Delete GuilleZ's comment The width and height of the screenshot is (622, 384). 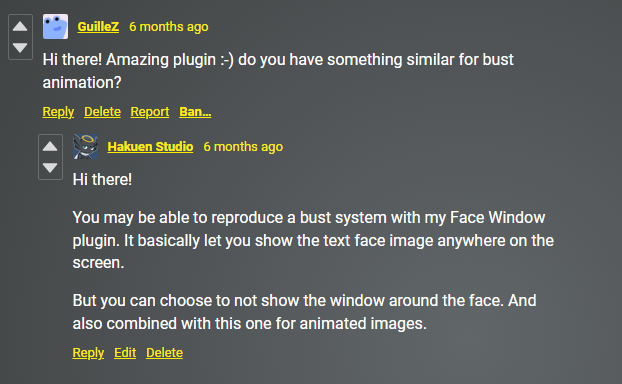[x=102, y=112]
